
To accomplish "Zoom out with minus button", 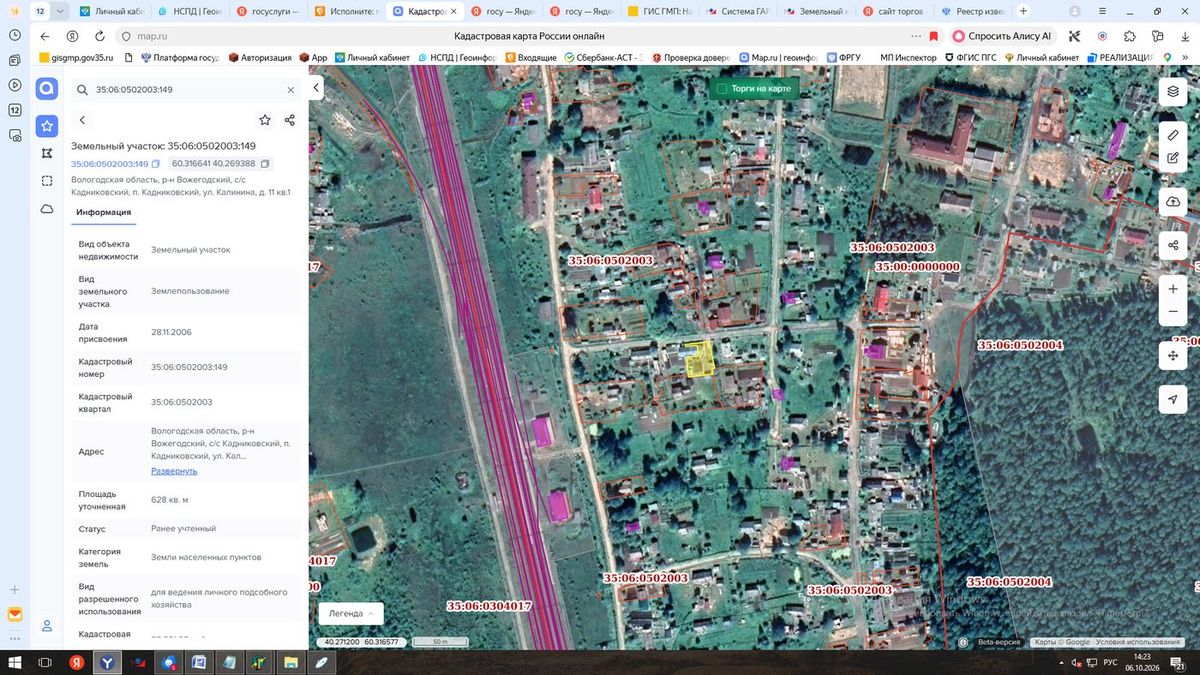I will [x=1173, y=312].
